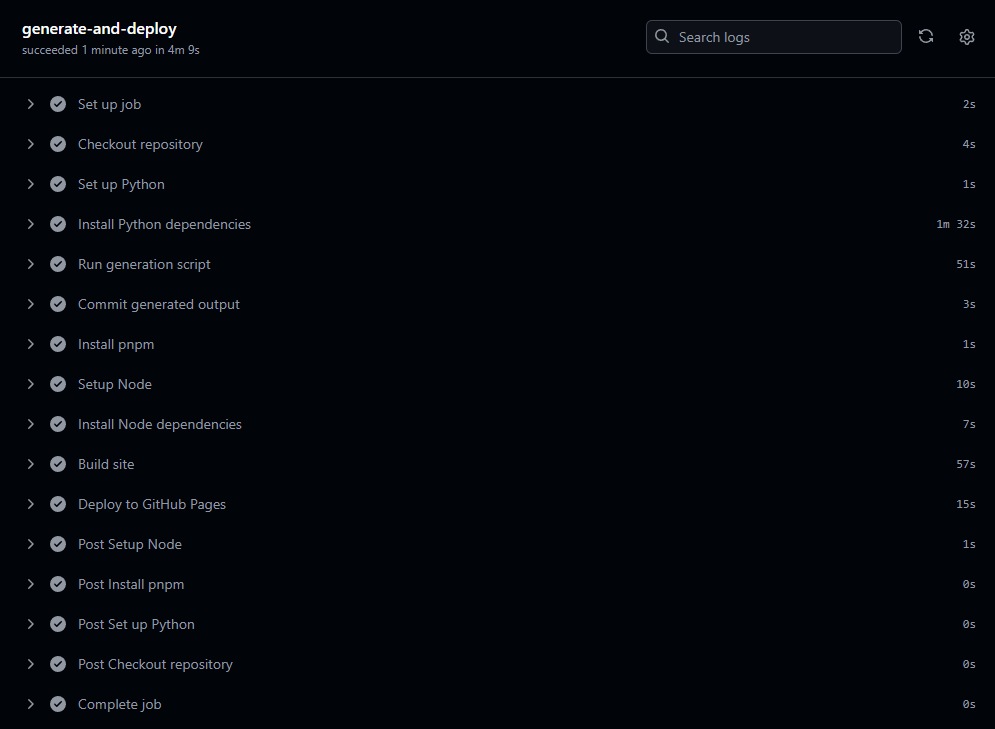995x729 pixels.
Task: Select the 'Deploy to GitHub Pages' step label
Action: click(152, 504)
